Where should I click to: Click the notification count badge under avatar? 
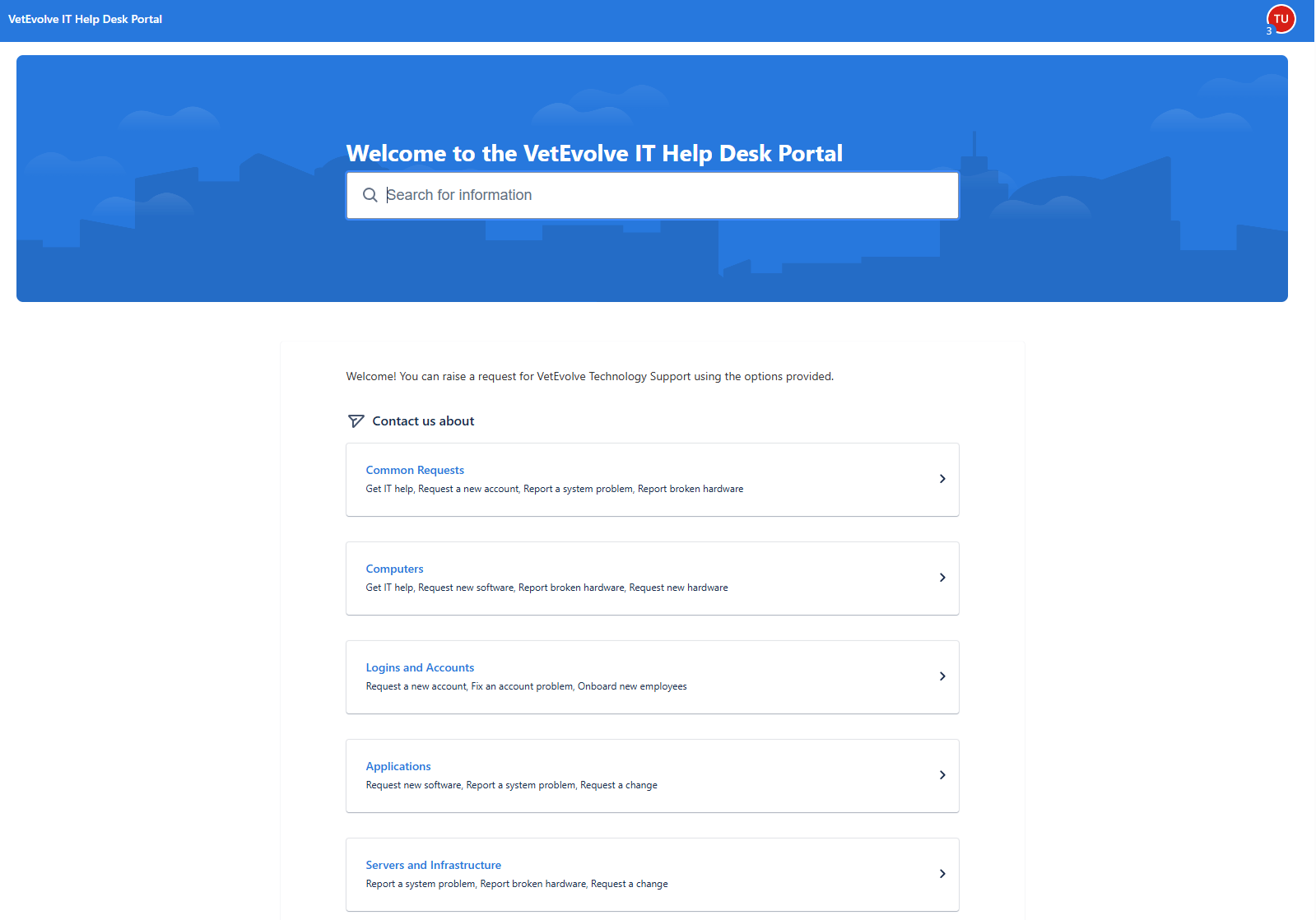(x=1269, y=31)
